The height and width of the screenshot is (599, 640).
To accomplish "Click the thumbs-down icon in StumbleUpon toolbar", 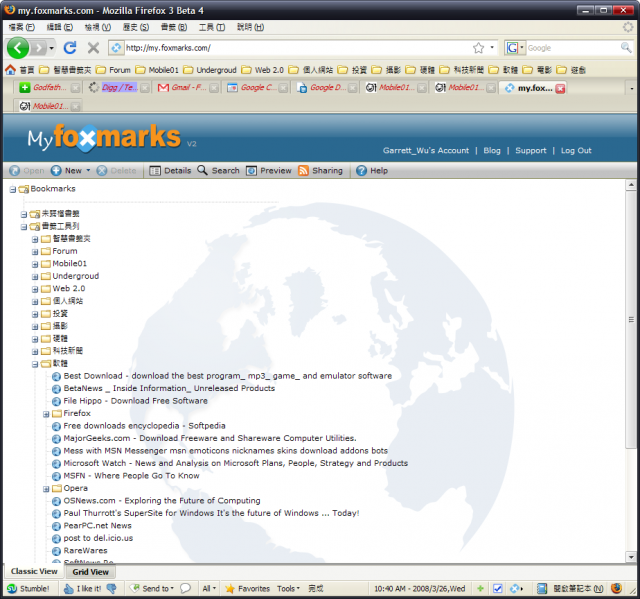I will pos(111,588).
